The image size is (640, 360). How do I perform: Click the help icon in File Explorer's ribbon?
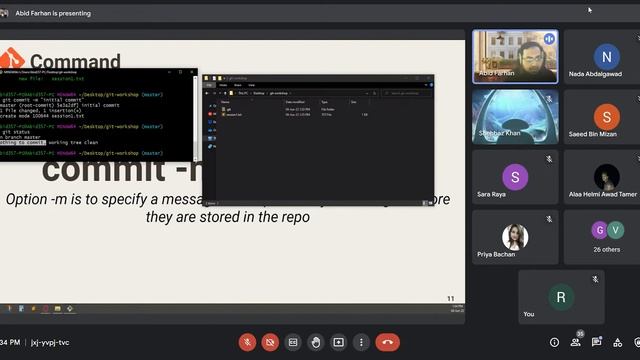coord(431,85)
